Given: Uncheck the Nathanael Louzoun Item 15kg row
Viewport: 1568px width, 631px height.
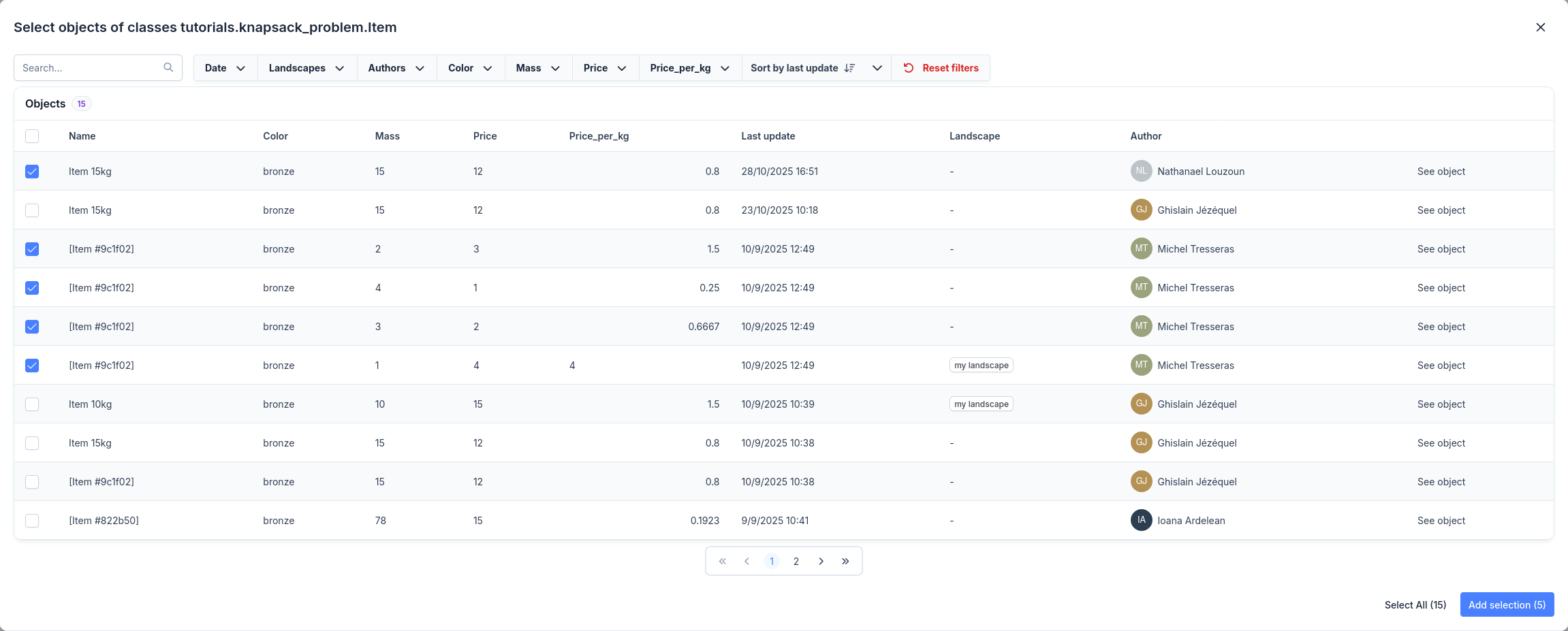Looking at the screenshot, I should coord(32,172).
